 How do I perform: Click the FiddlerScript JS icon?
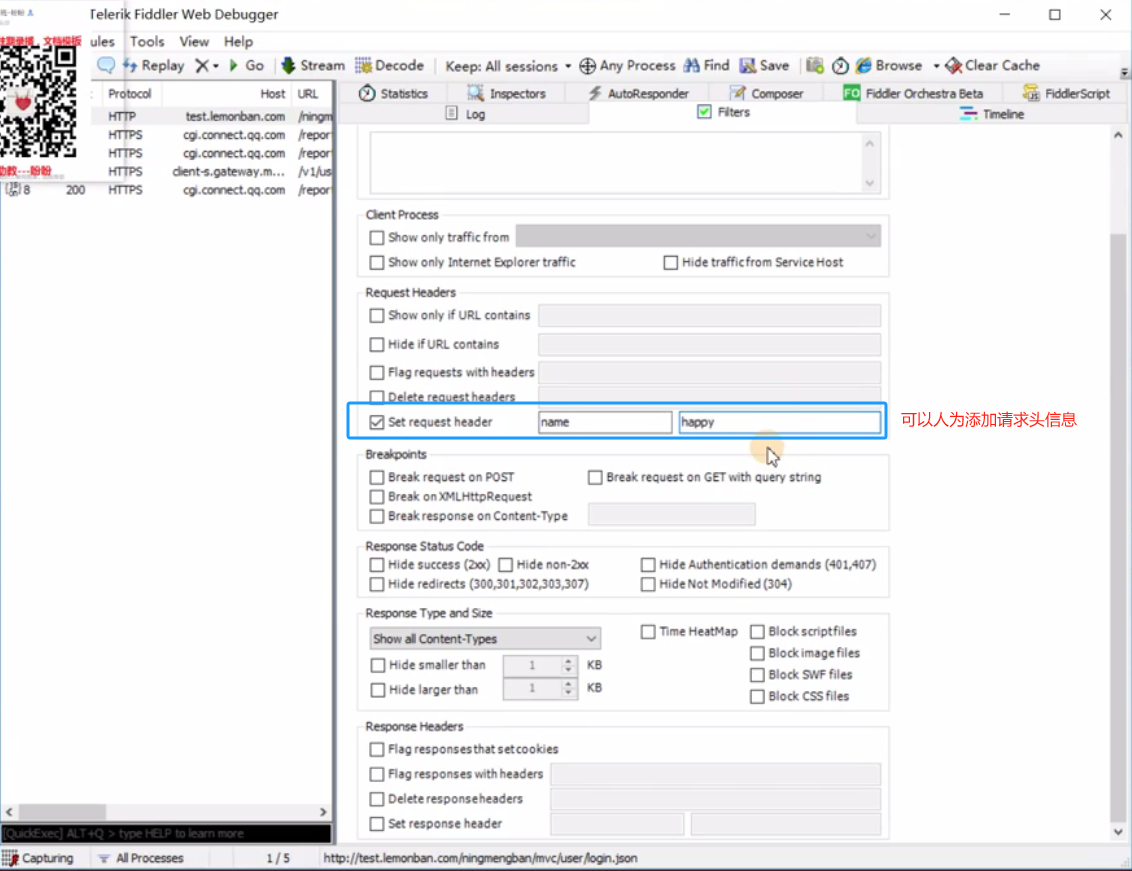tap(1031, 93)
